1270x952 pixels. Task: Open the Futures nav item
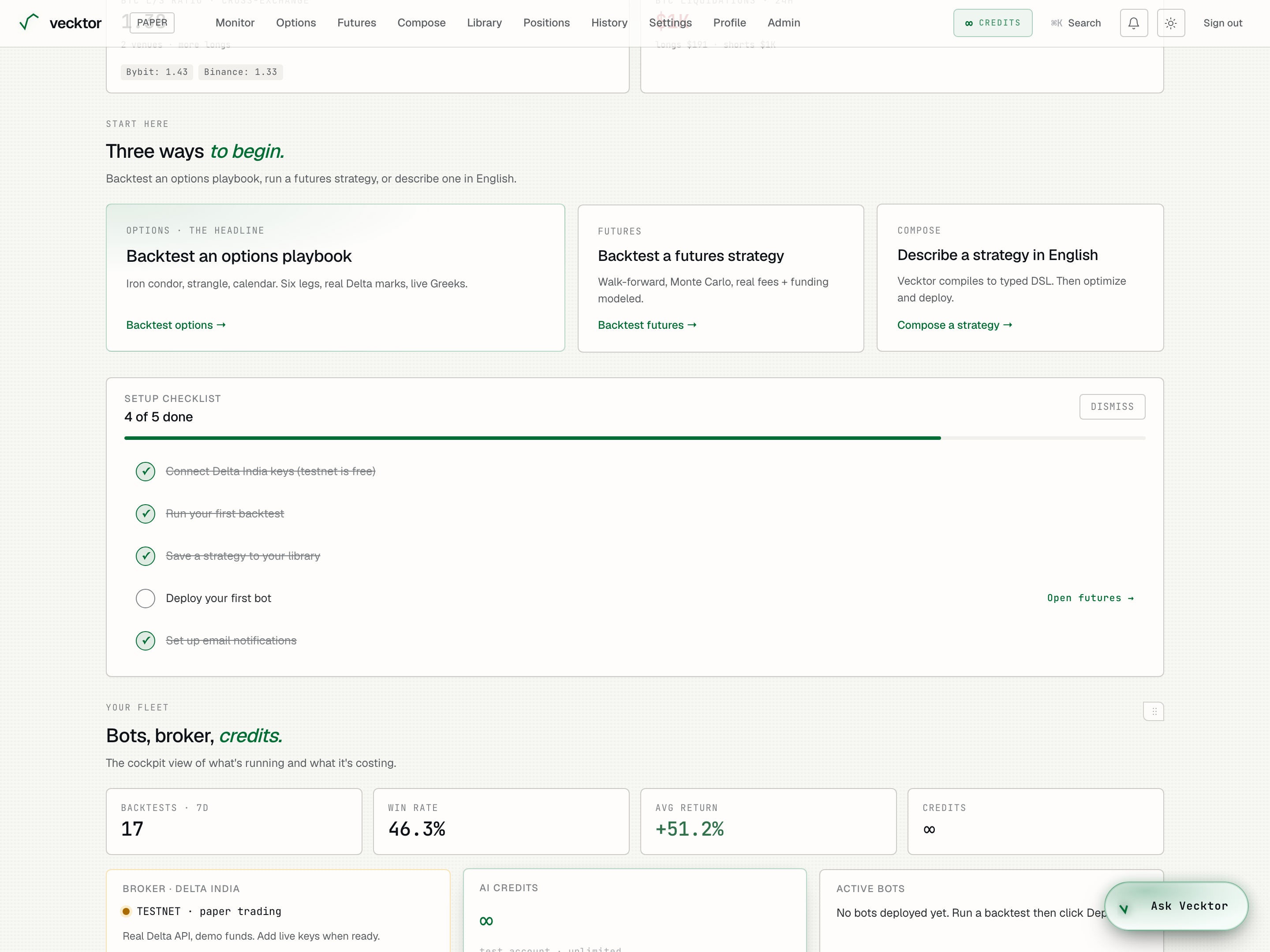(357, 23)
